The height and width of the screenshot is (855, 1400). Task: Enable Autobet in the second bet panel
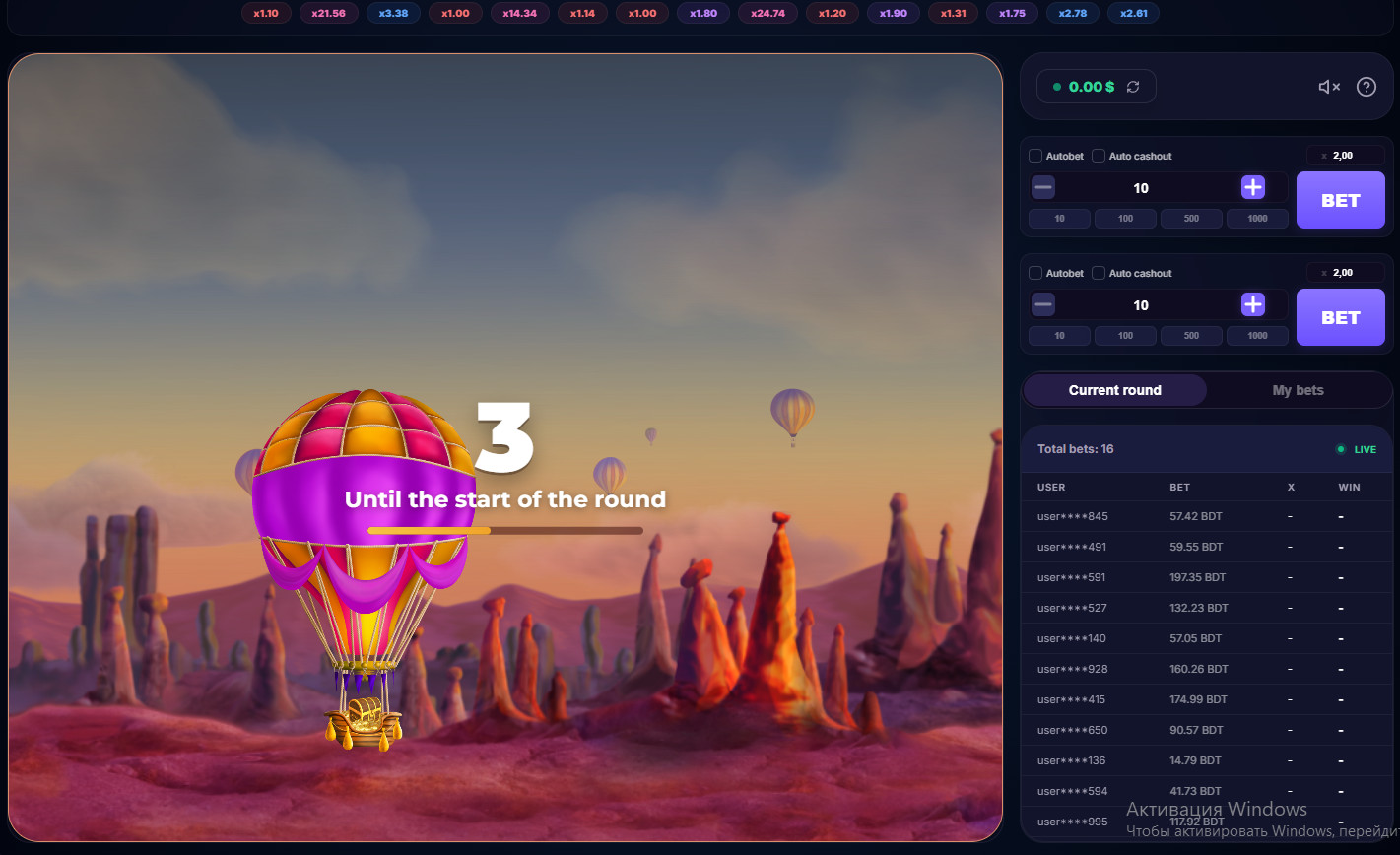[1035, 273]
